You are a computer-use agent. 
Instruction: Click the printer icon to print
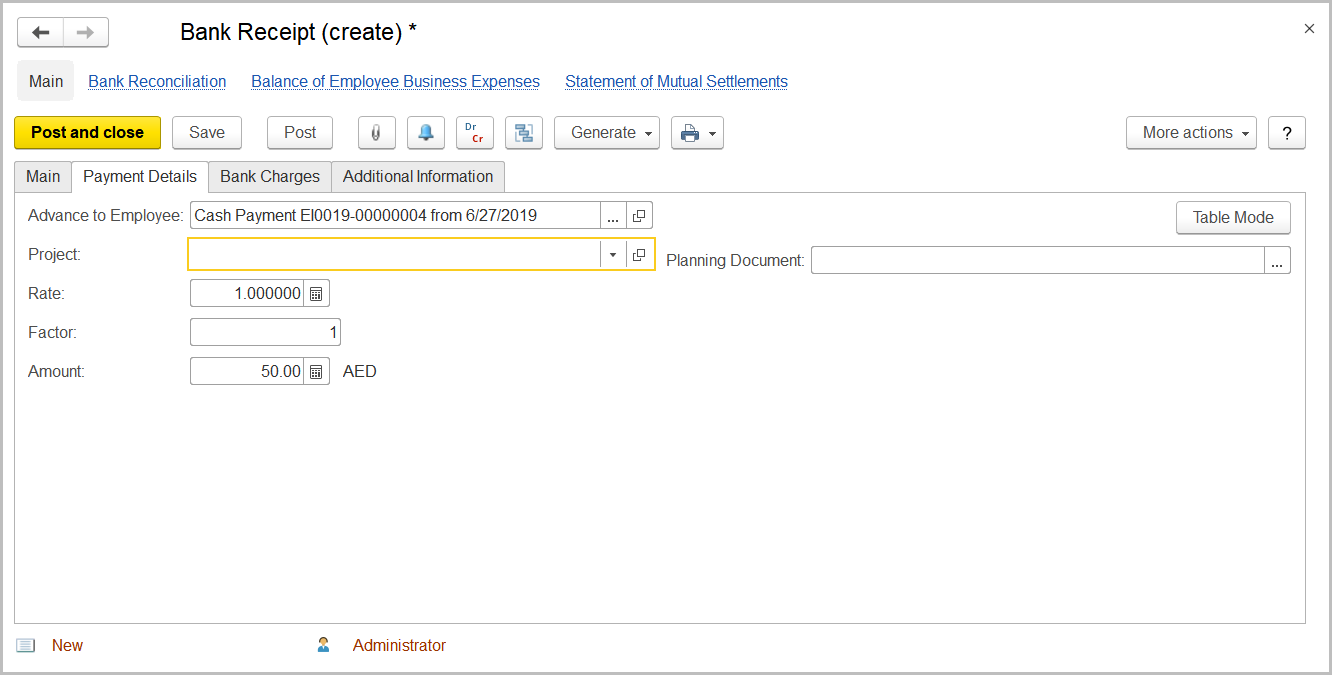(689, 132)
